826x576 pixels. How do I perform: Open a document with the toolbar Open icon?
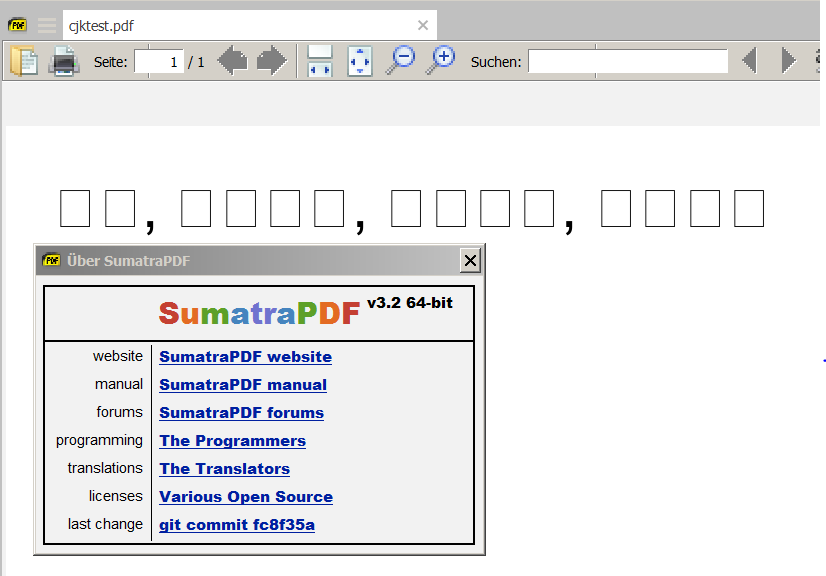[24, 61]
